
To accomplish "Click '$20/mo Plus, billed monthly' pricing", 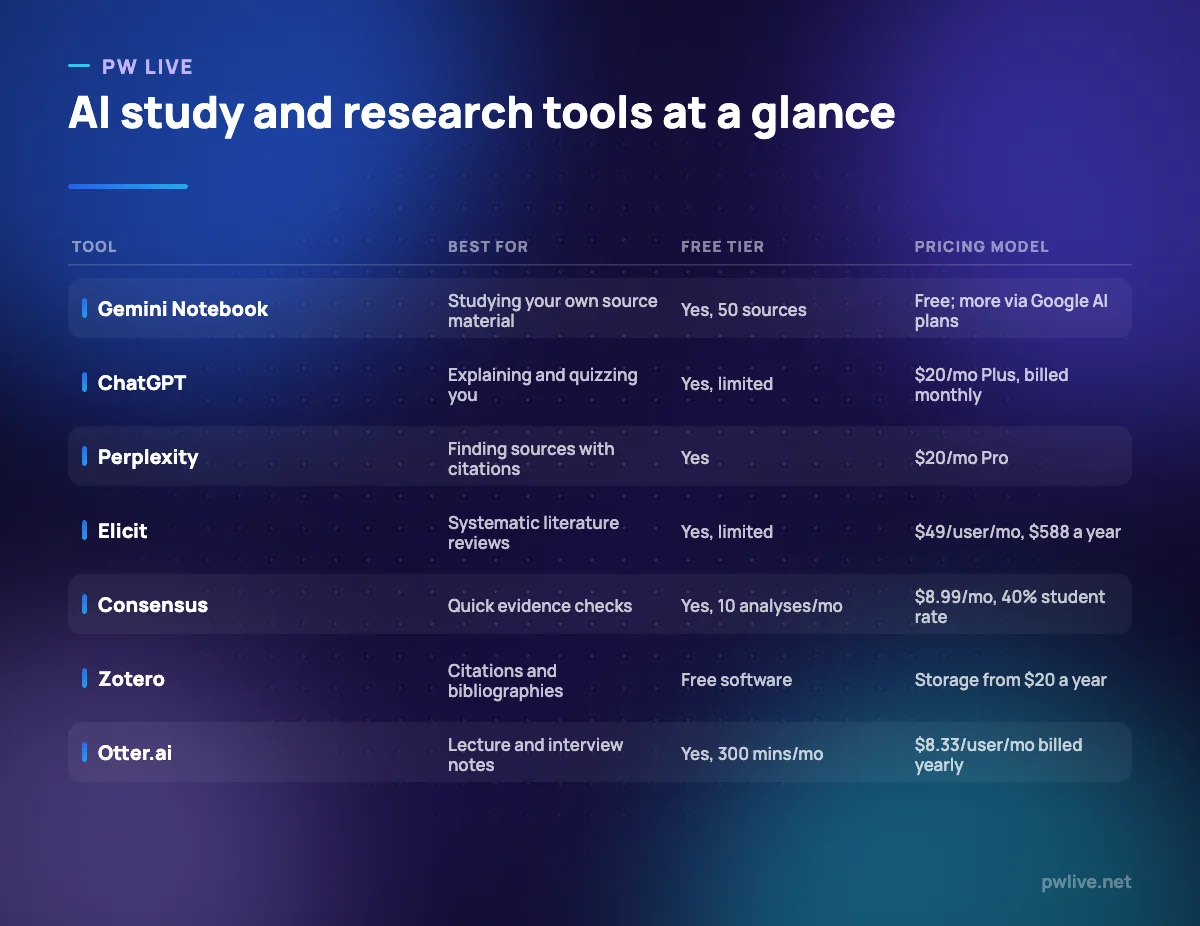I will click(x=992, y=385).
